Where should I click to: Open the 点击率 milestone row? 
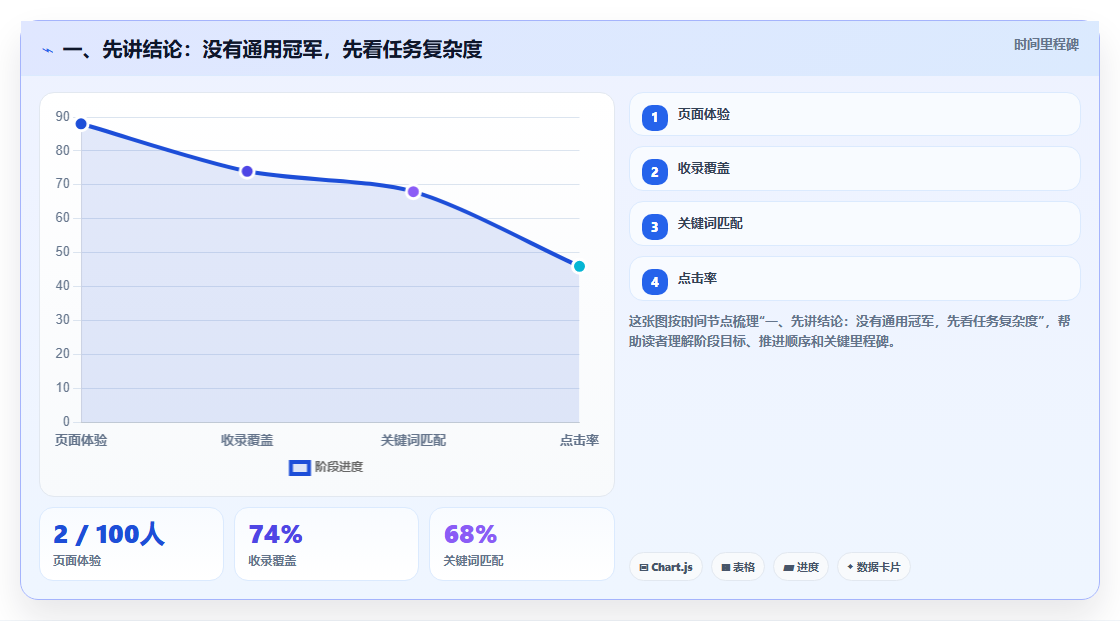point(854,279)
